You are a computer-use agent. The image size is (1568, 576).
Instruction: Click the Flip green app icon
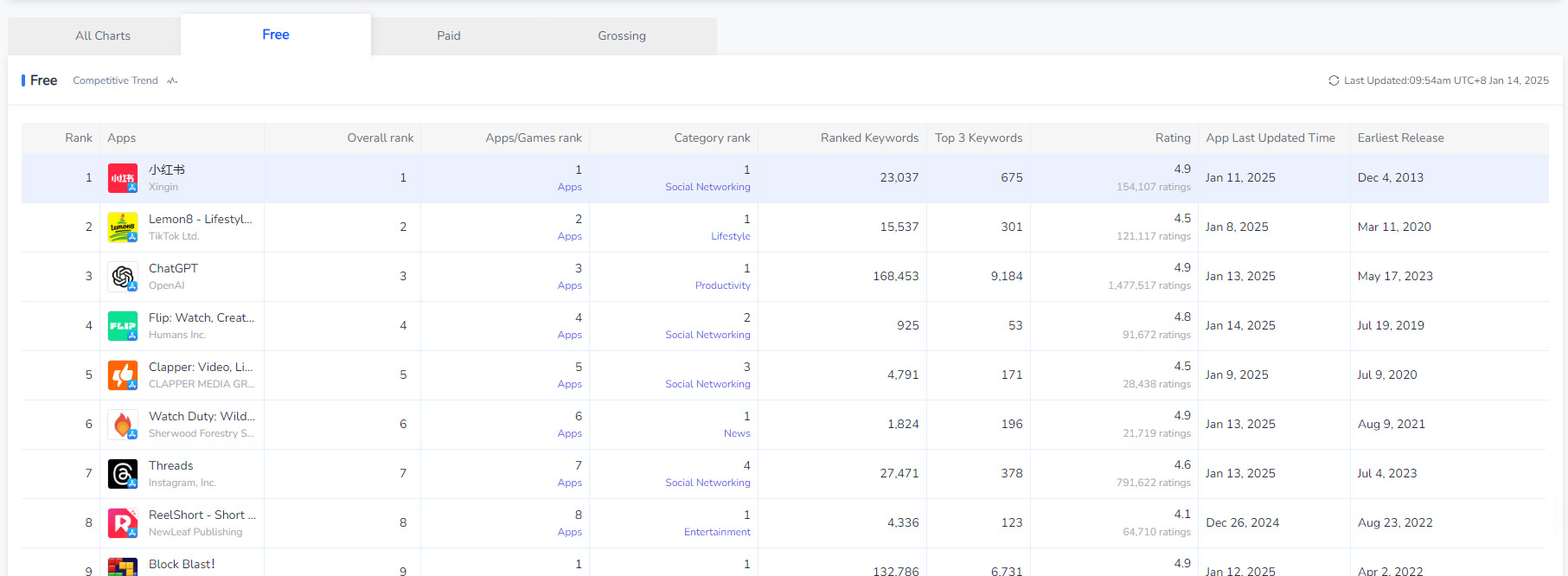[x=122, y=326]
